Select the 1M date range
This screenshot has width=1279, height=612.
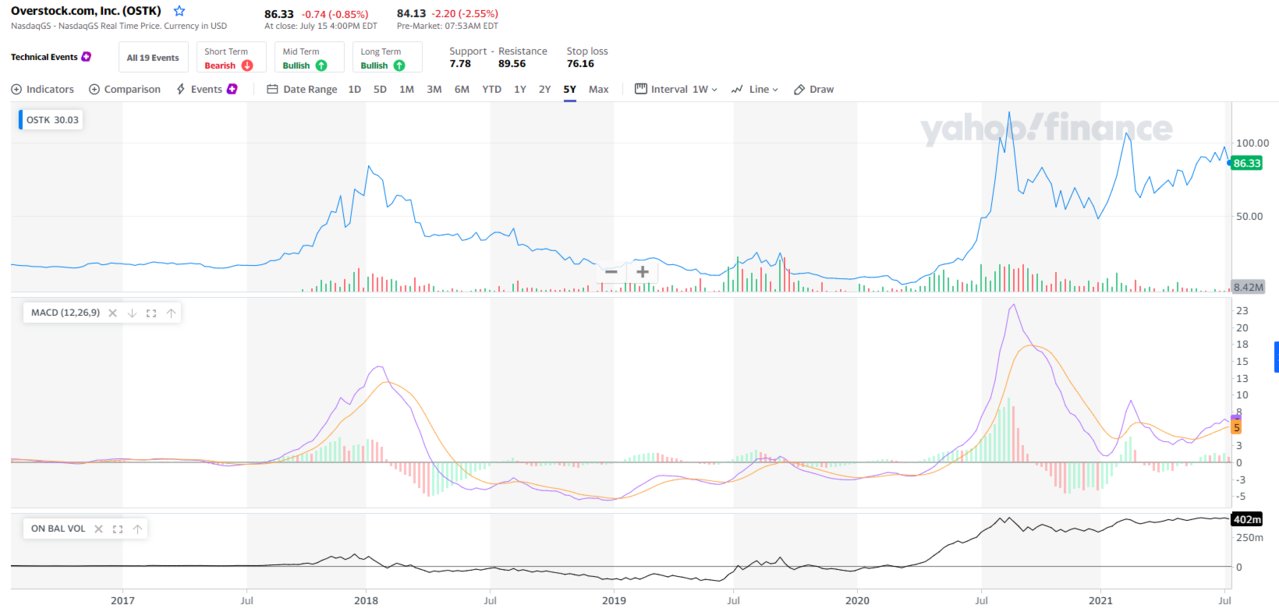click(x=406, y=89)
